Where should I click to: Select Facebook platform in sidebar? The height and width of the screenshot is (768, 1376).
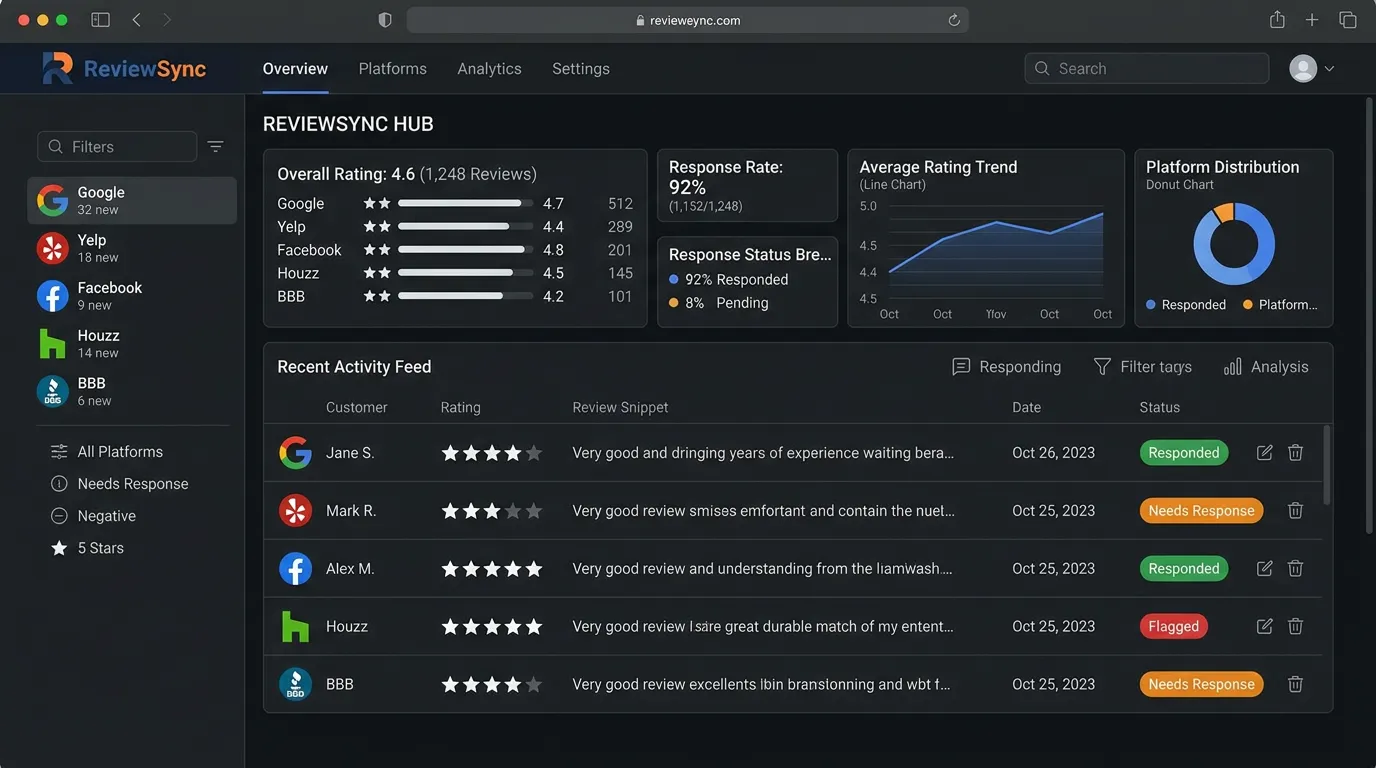tap(132, 296)
